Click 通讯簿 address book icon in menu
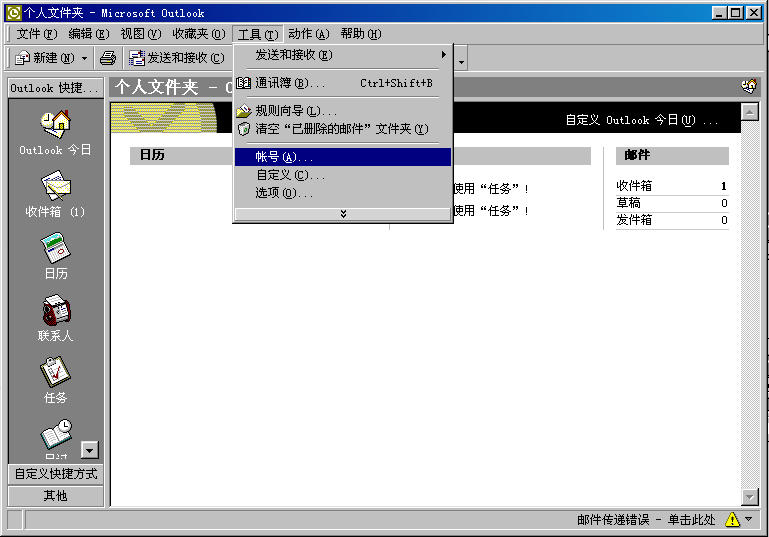 [x=244, y=83]
